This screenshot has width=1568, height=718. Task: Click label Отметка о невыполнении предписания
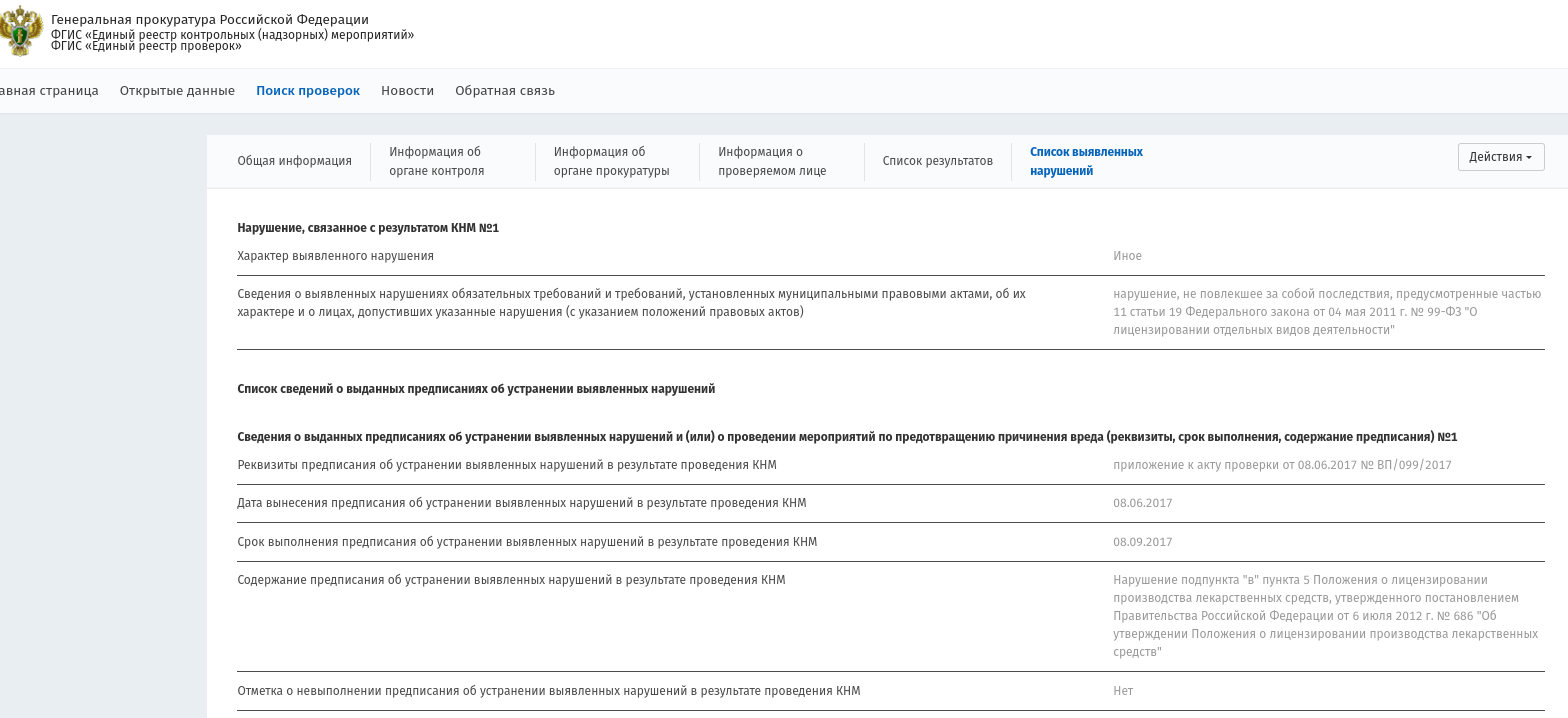tap(548, 691)
